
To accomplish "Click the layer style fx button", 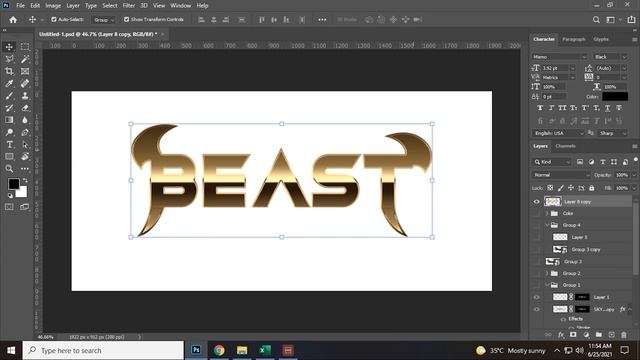I will tap(561, 335).
